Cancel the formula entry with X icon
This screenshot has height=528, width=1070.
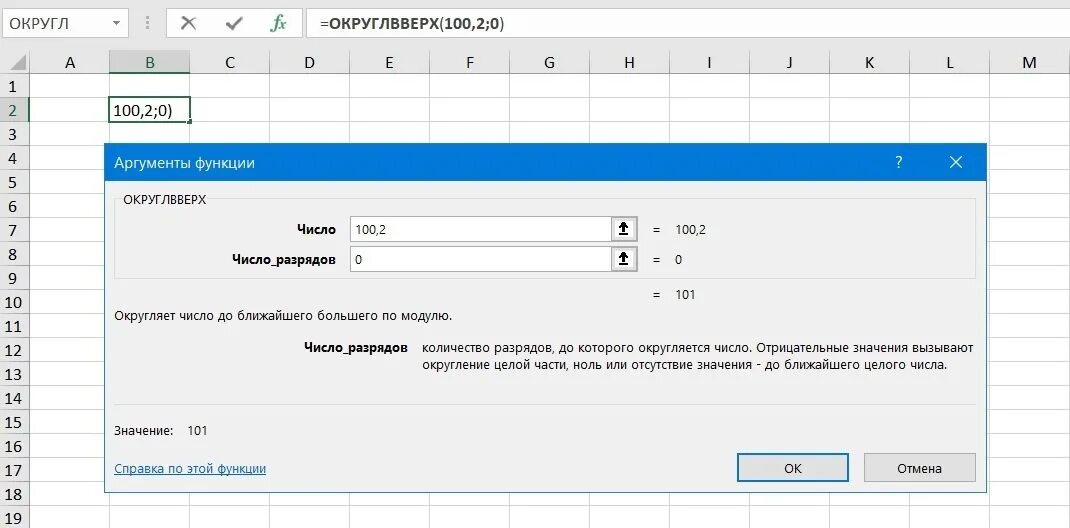click(189, 24)
